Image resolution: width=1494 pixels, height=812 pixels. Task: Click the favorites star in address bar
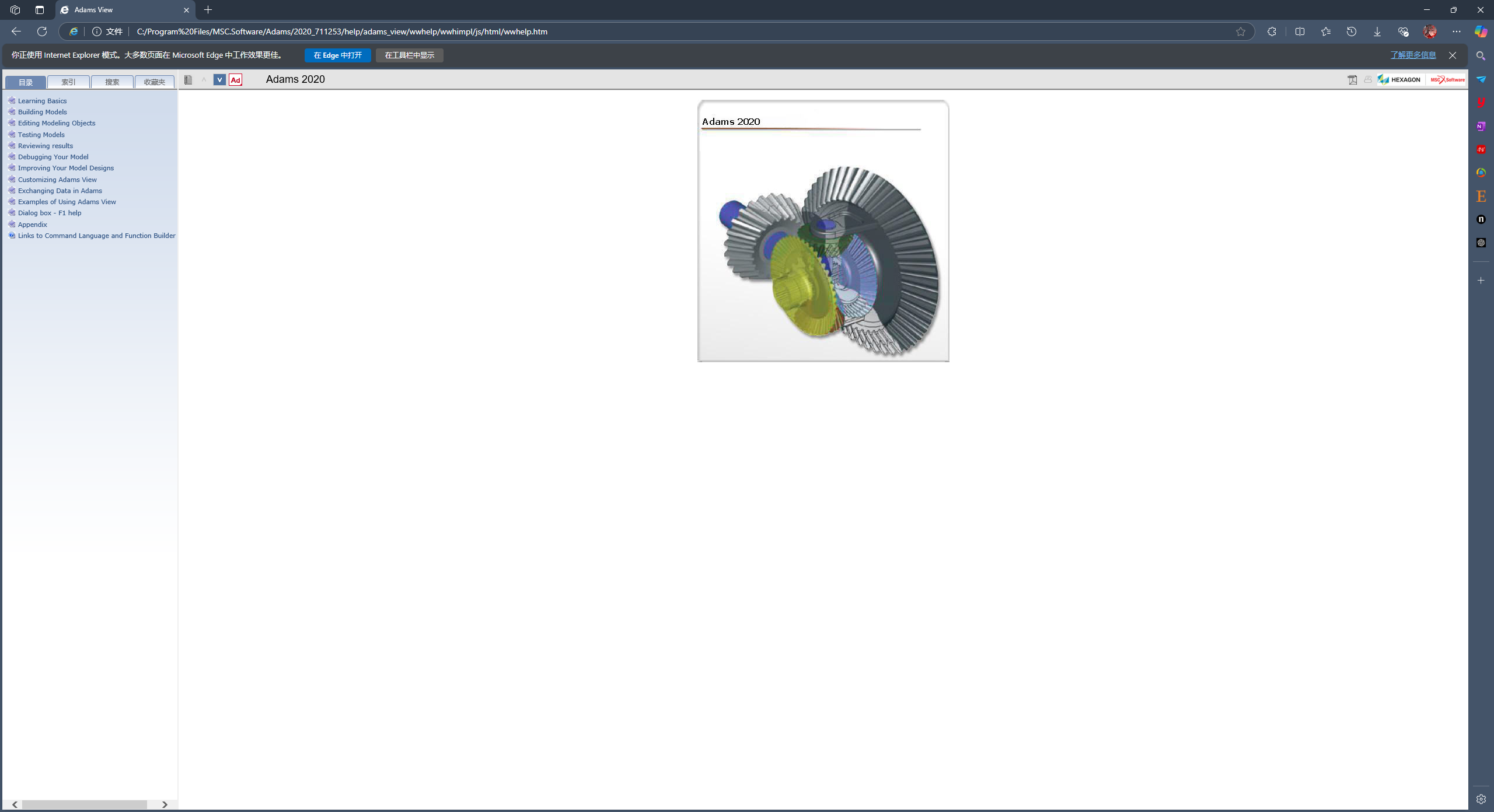pyautogui.click(x=1241, y=32)
